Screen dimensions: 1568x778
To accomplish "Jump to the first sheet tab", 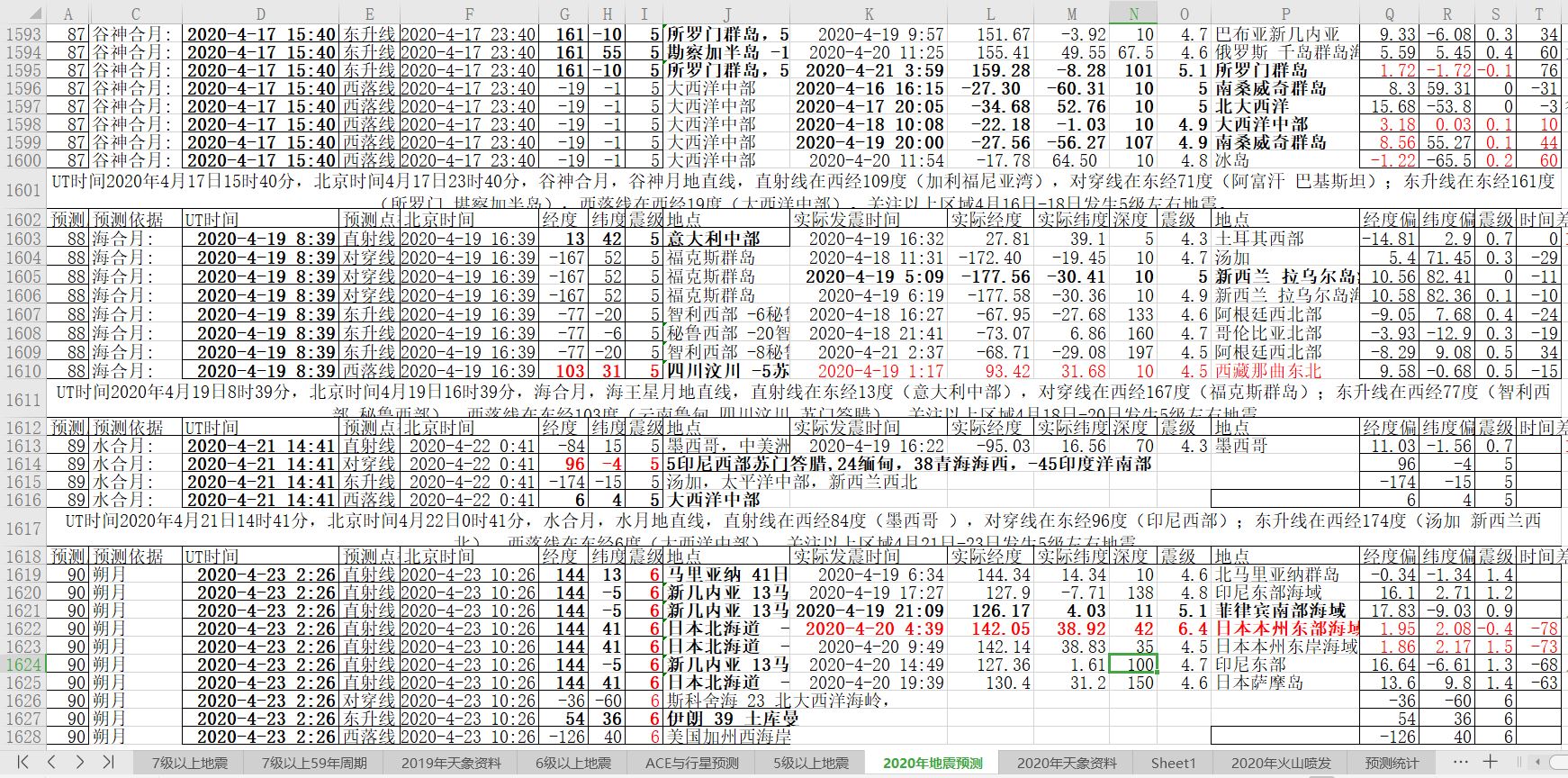I will click(23, 762).
